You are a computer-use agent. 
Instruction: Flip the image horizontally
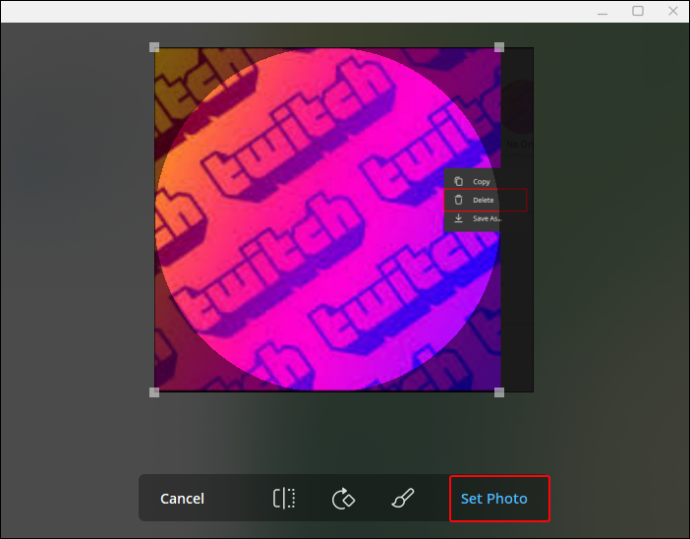284,498
